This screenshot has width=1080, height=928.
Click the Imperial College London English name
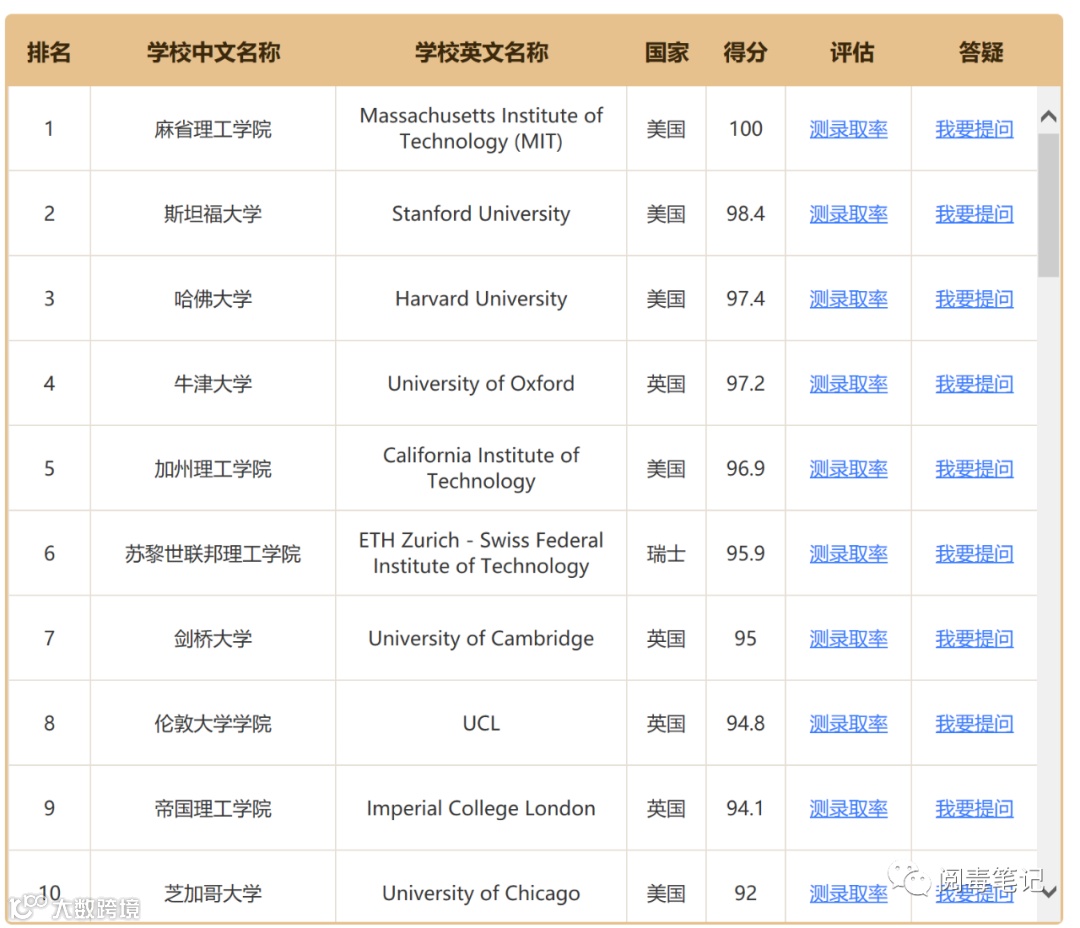pos(481,808)
